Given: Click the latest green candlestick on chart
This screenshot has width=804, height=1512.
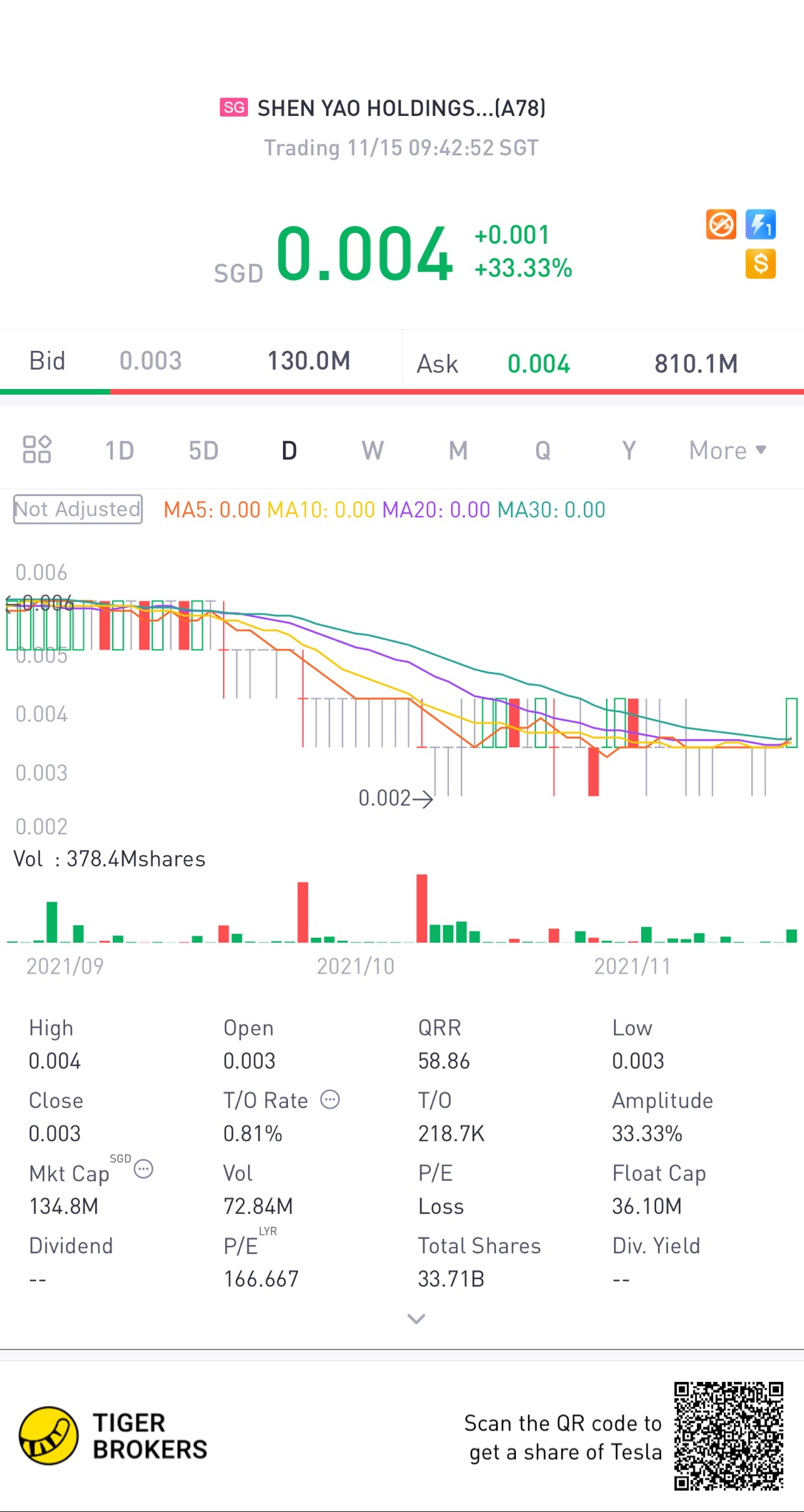Looking at the screenshot, I should 791,723.
